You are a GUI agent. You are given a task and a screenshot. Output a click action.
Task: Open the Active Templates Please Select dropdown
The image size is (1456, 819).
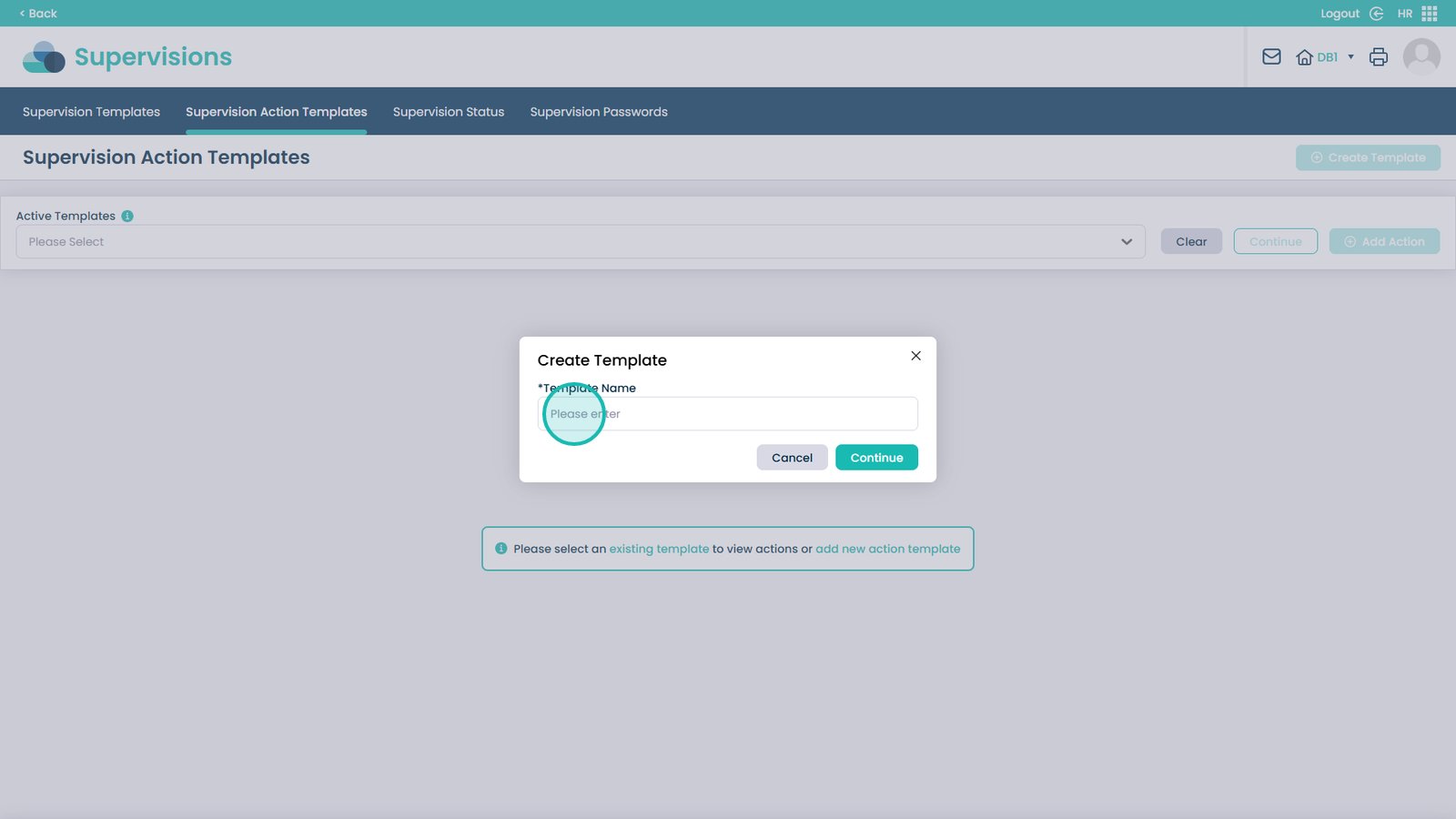[x=581, y=242]
